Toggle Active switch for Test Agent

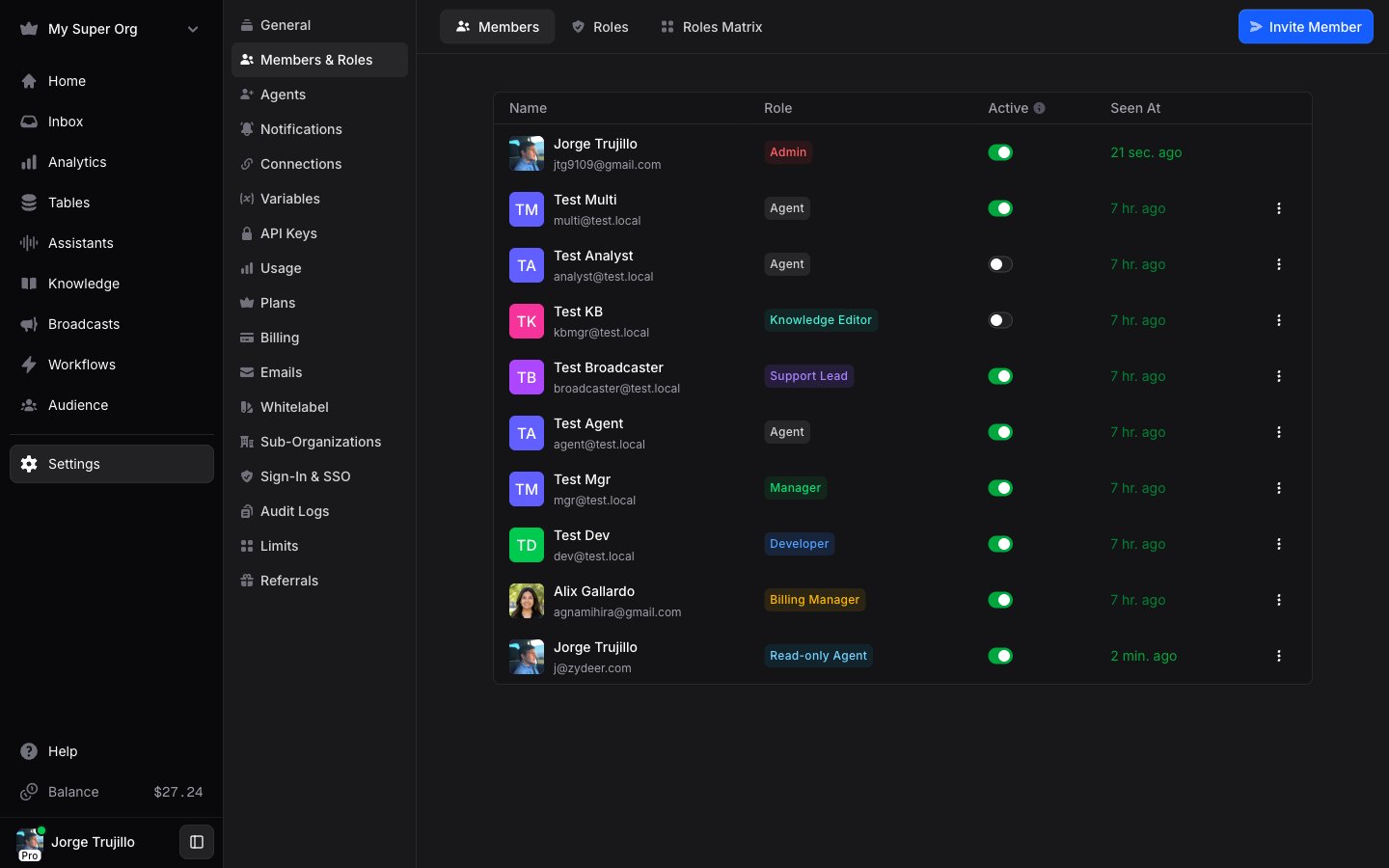tap(1000, 432)
